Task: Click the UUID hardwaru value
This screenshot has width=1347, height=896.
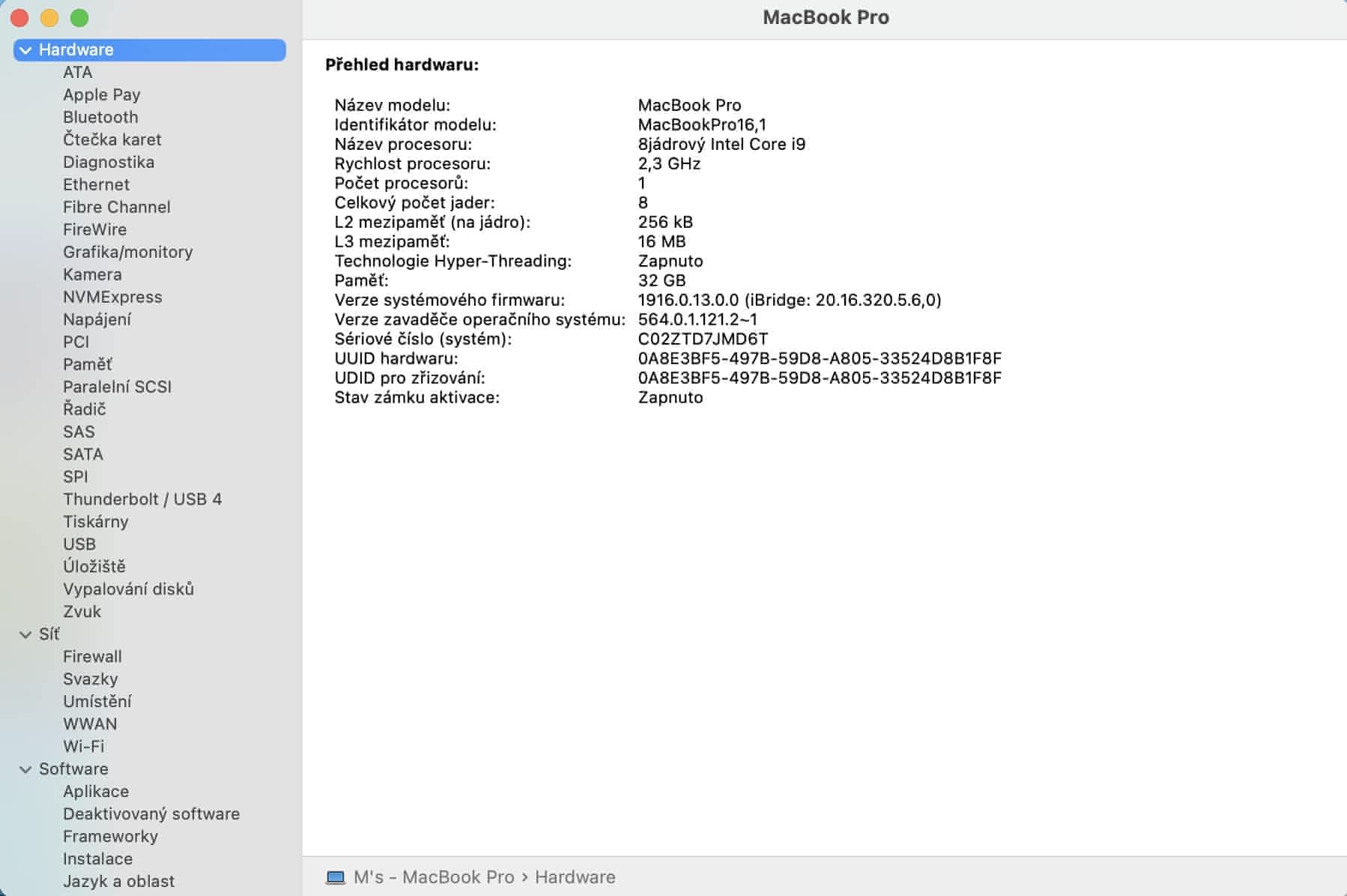Action: coord(820,359)
